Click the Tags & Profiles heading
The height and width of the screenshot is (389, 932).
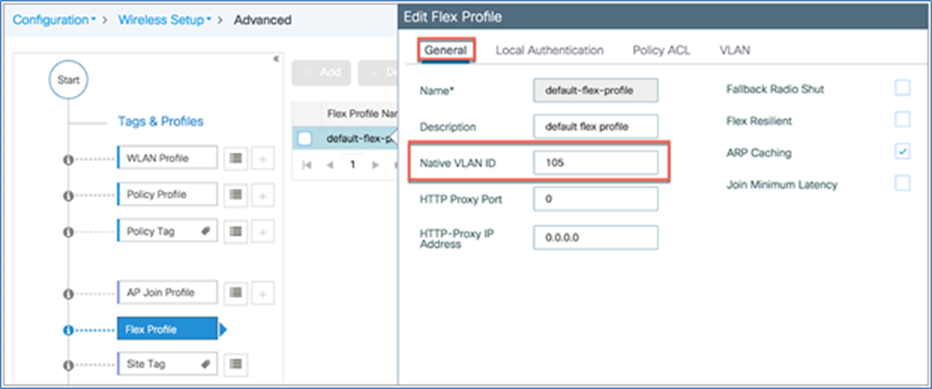click(160, 121)
